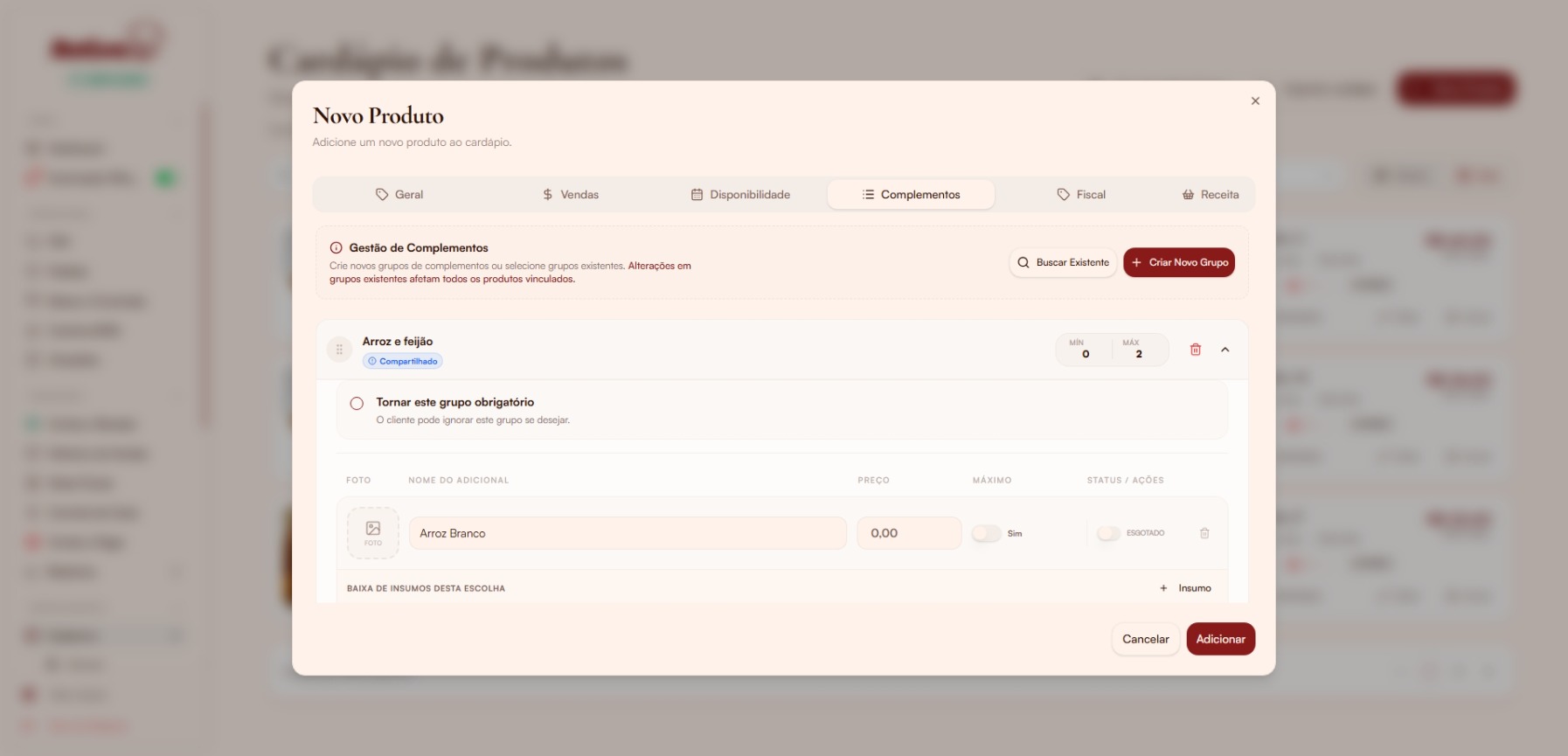The height and width of the screenshot is (756, 1568).
Task: Delete the Arroz e feijão group
Action: point(1196,350)
